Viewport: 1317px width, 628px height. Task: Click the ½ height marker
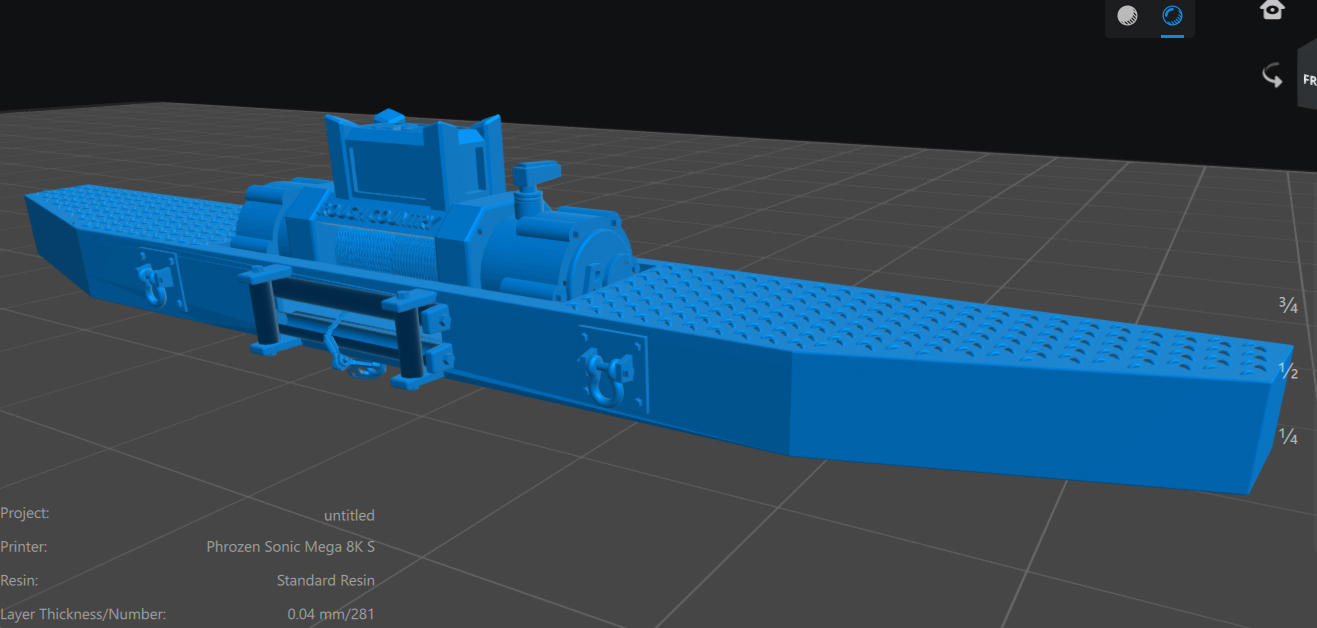[x=1288, y=371]
